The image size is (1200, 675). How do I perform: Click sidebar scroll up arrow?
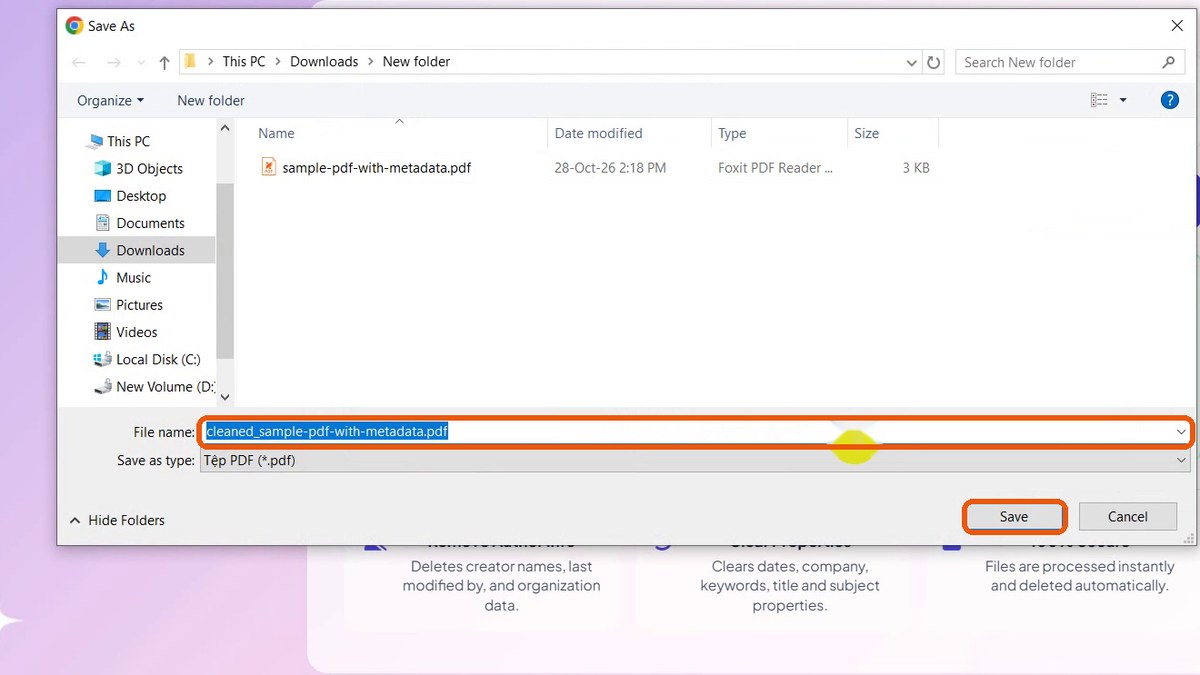[225, 128]
